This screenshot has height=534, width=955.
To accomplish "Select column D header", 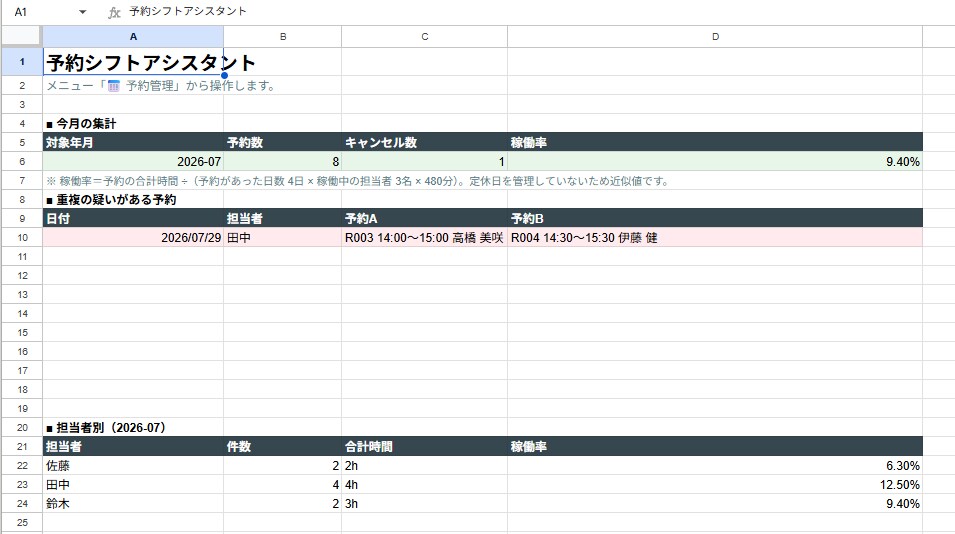I will 715,37.
